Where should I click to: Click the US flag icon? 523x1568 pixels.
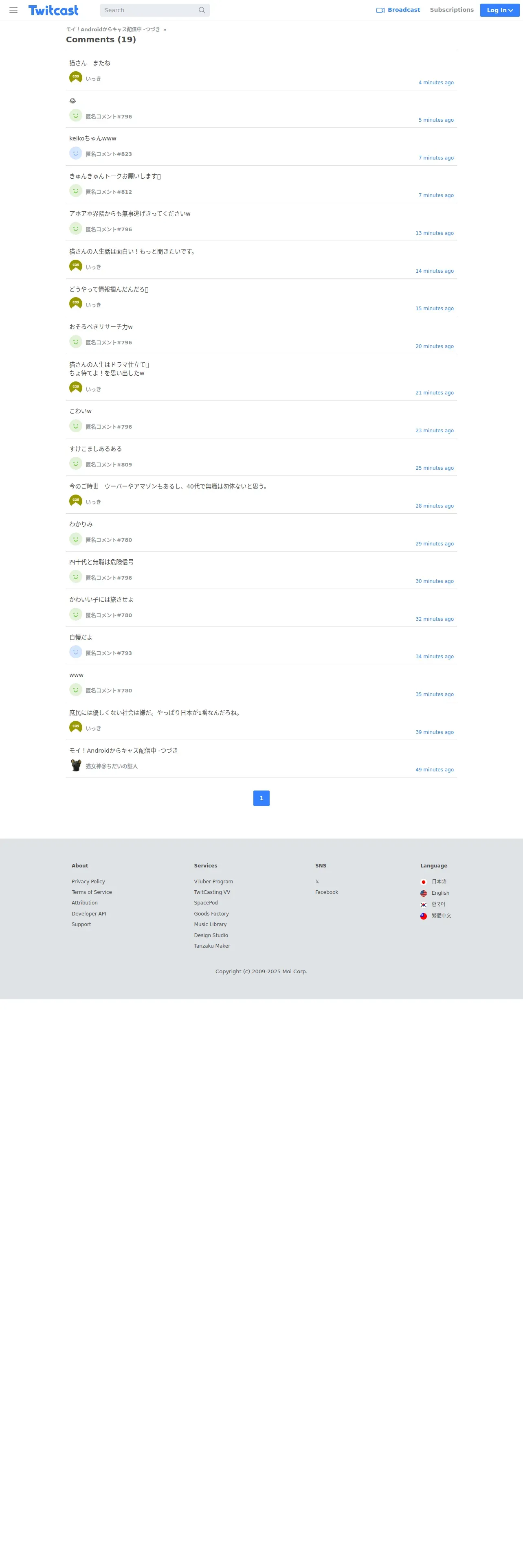(x=424, y=893)
